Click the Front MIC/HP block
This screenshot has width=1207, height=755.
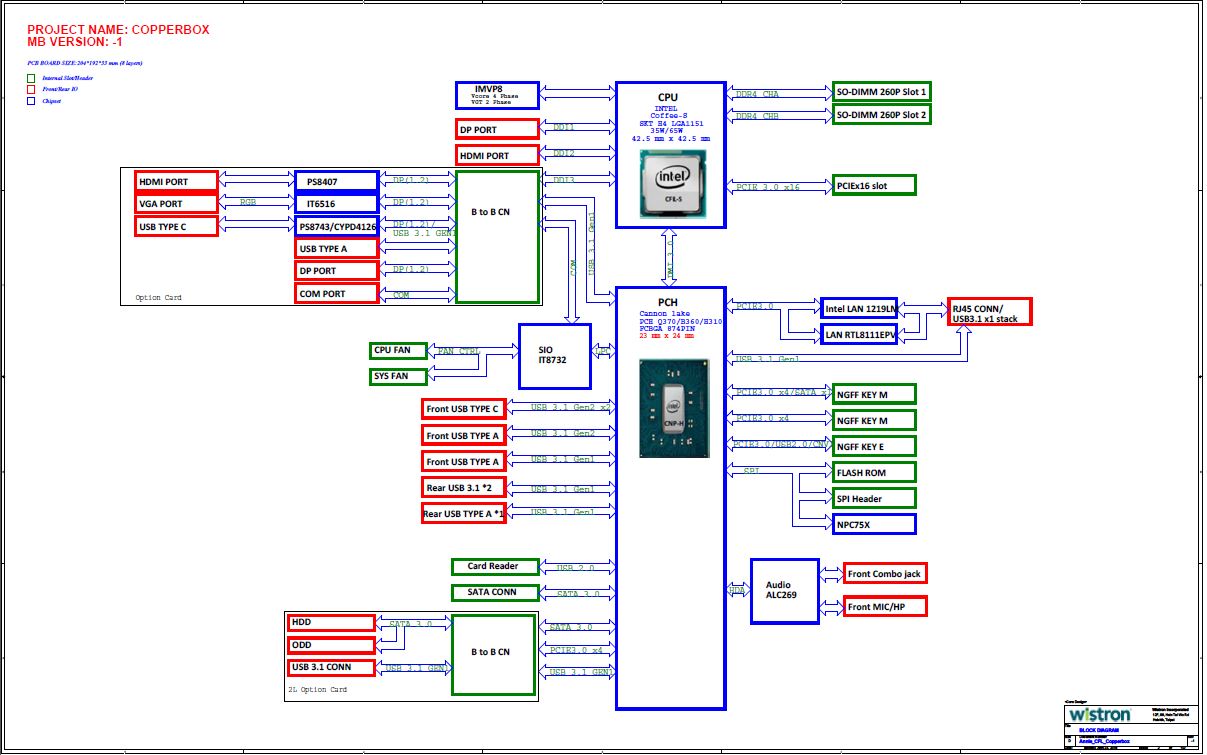click(x=885, y=605)
